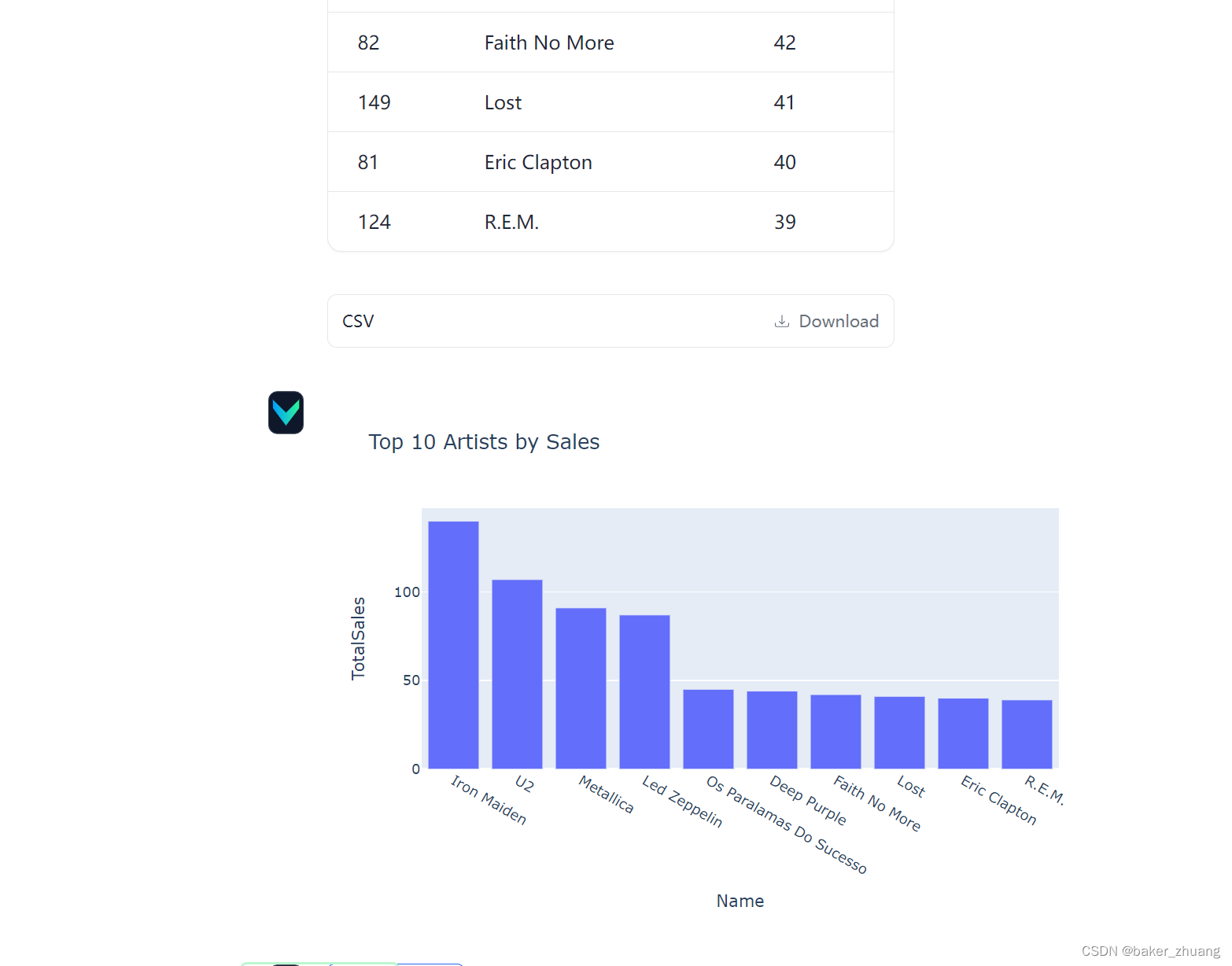Viewport: 1232px width, 966px height.
Task: Click the CSV label in download box
Action: tap(358, 321)
